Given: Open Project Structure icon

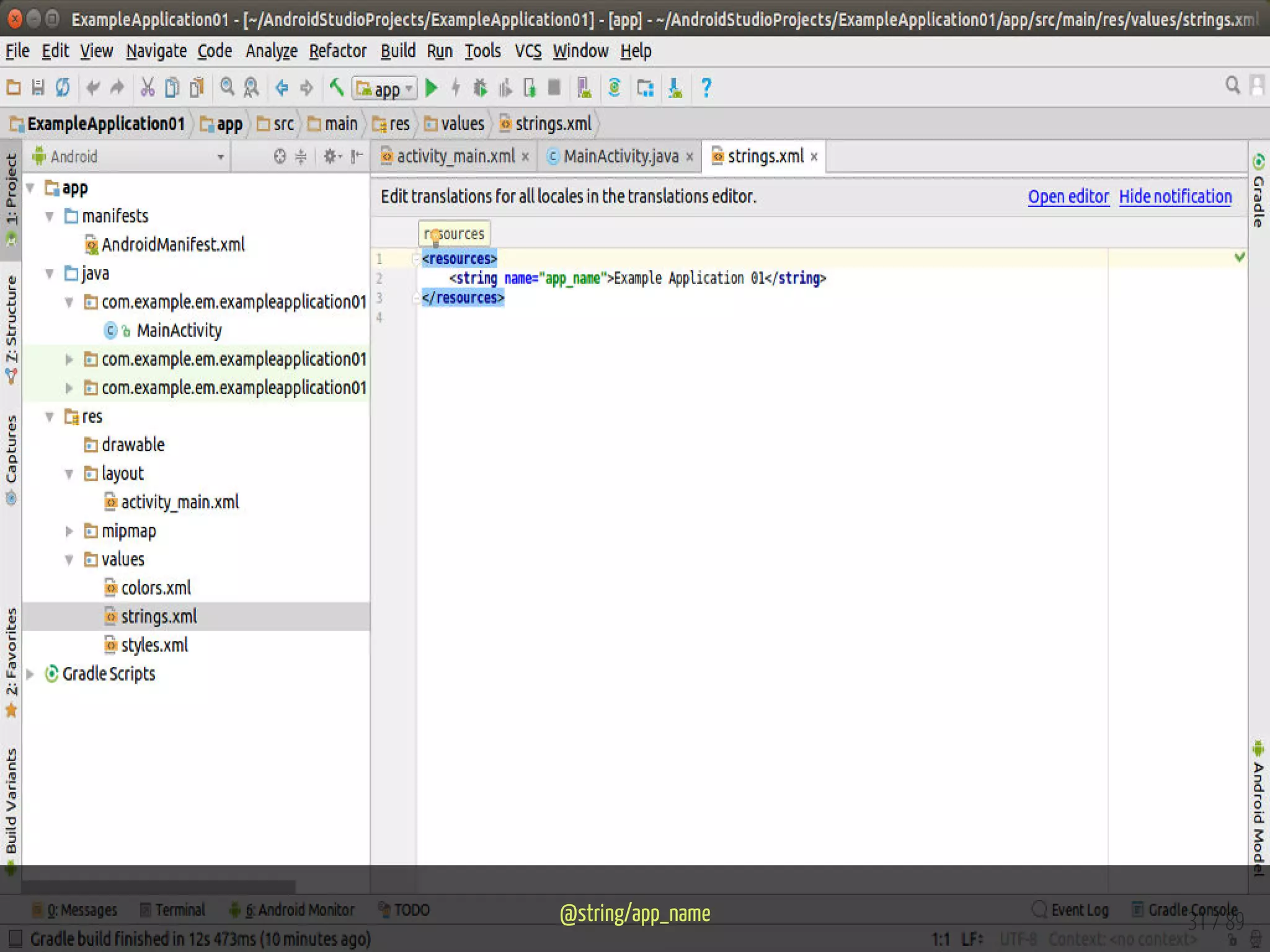Looking at the screenshot, I should [645, 88].
